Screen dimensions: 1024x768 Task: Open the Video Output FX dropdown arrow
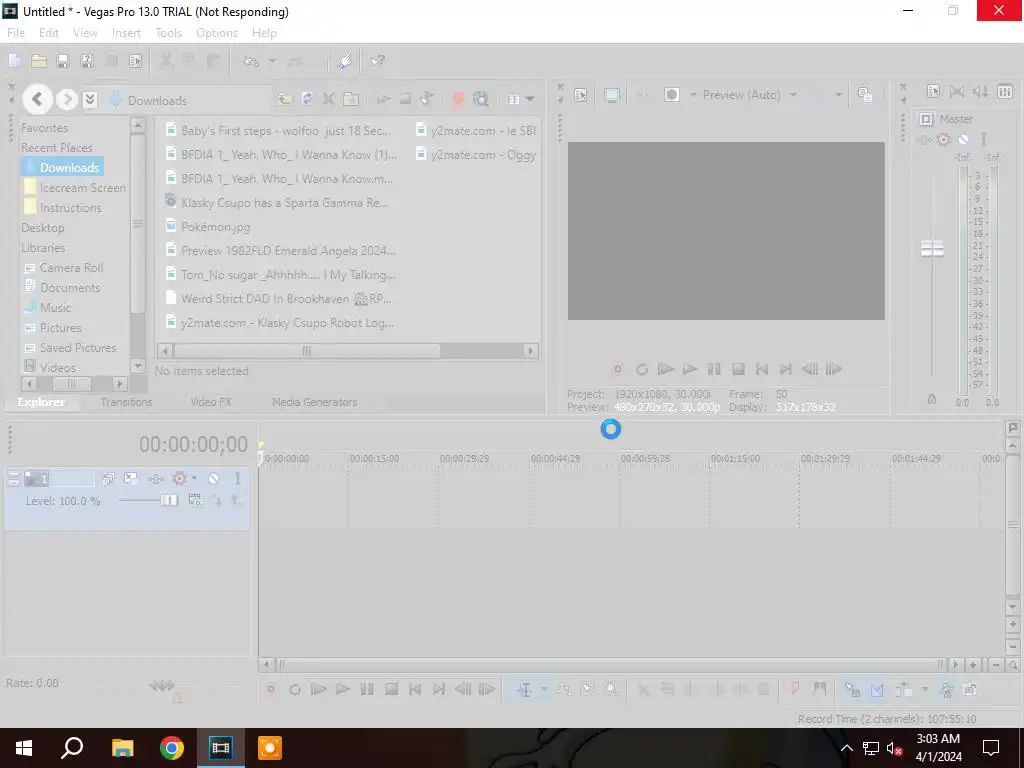point(692,95)
